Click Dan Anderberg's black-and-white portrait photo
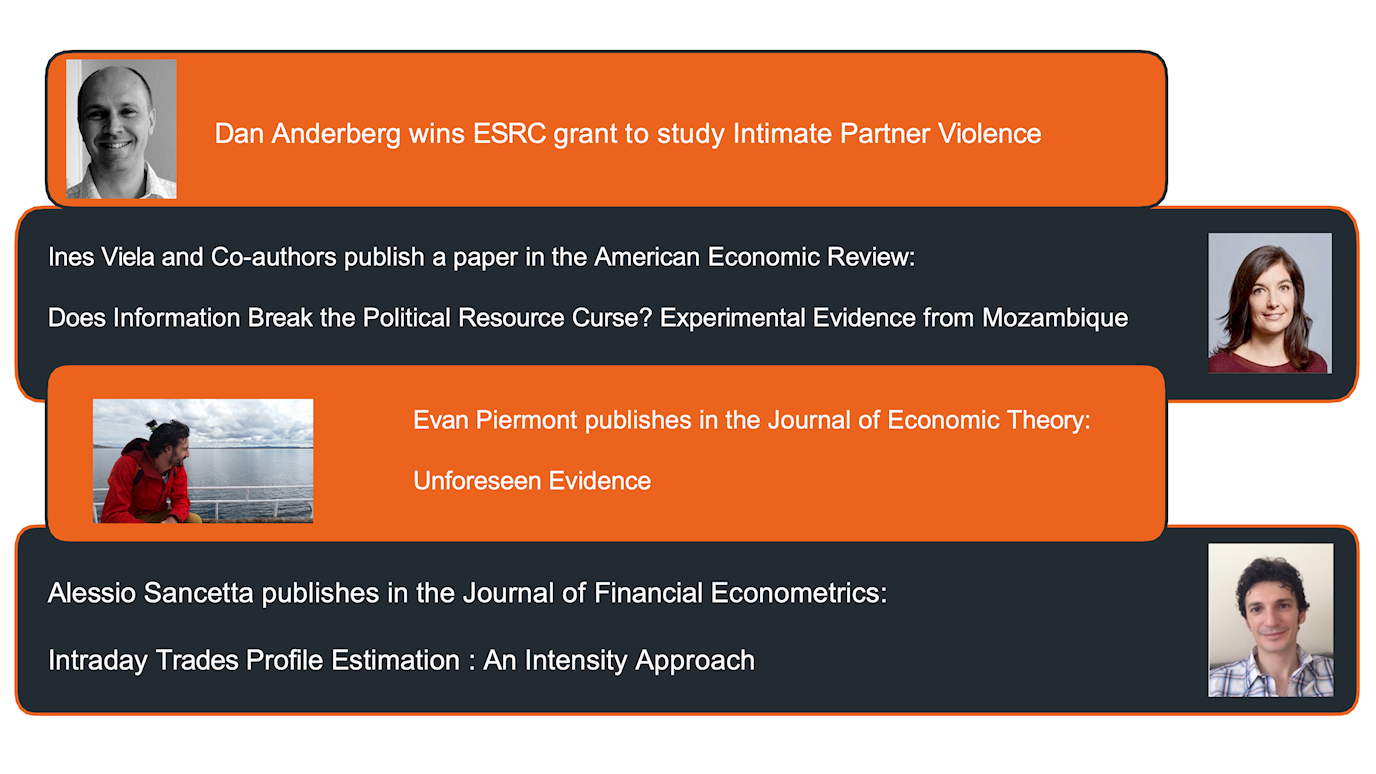The height and width of the screenshot is (774, 1376). (121, 129)
